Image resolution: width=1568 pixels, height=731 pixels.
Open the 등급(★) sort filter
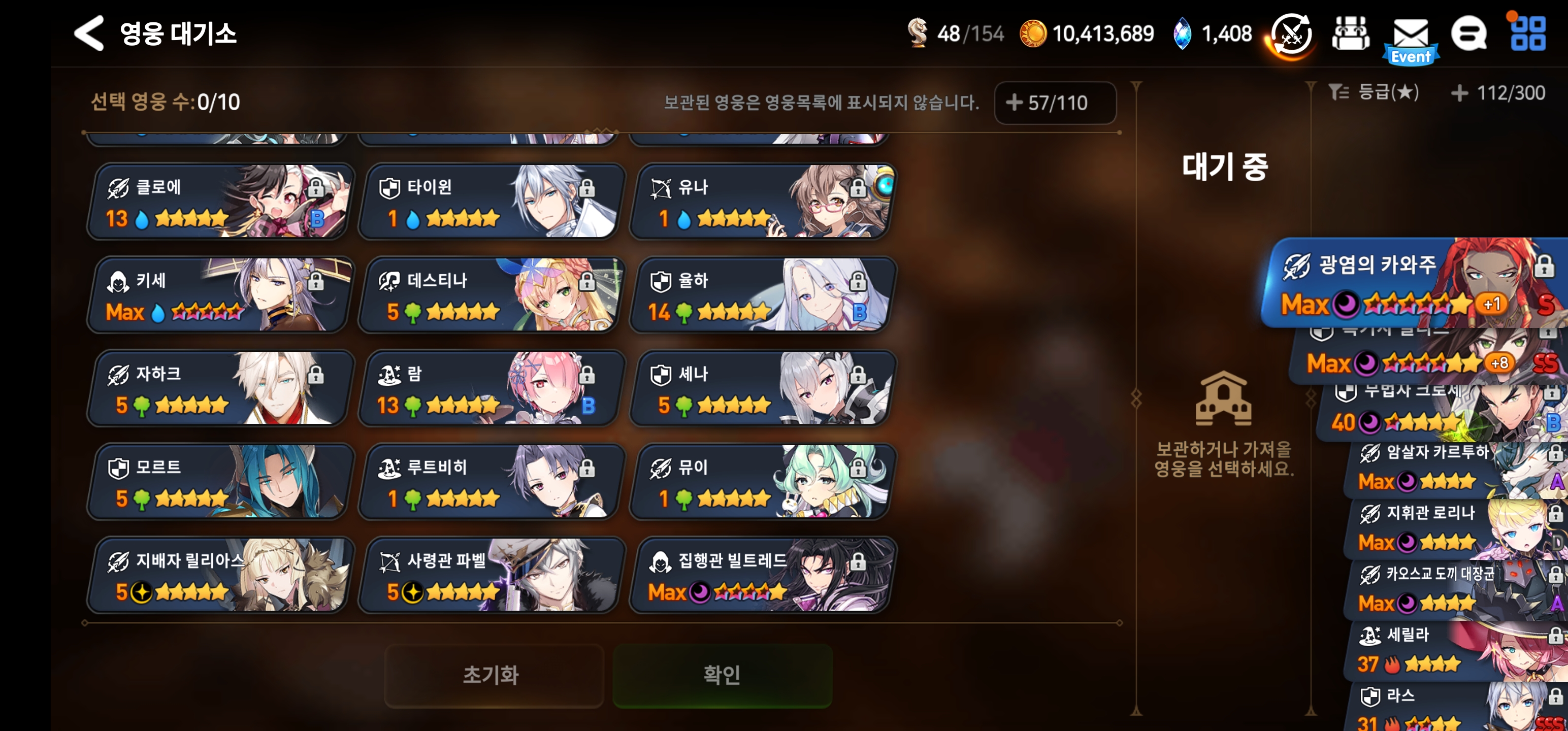tap(1374, 92)
